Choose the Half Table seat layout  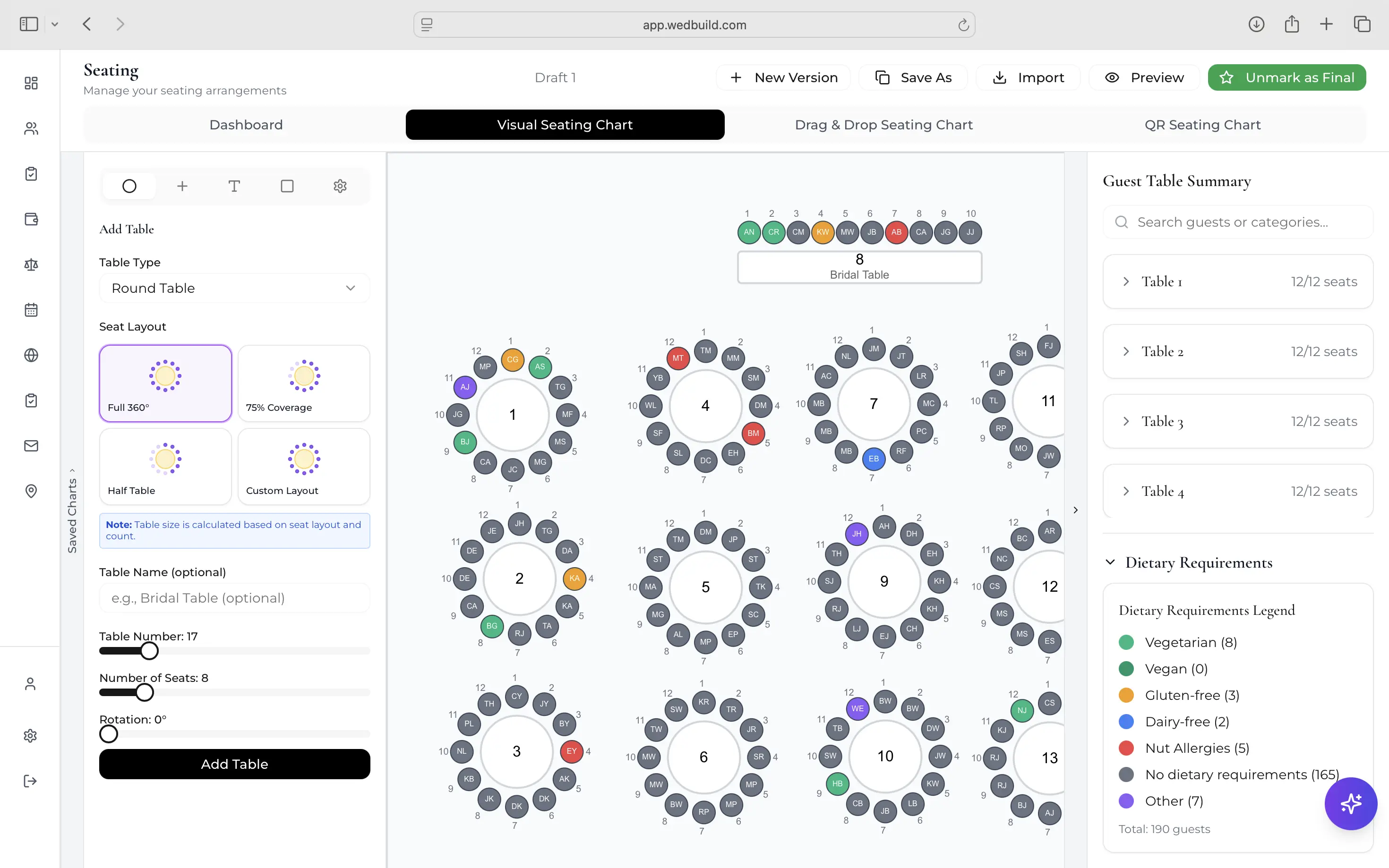pyautogui.click(x=165, y=466)
